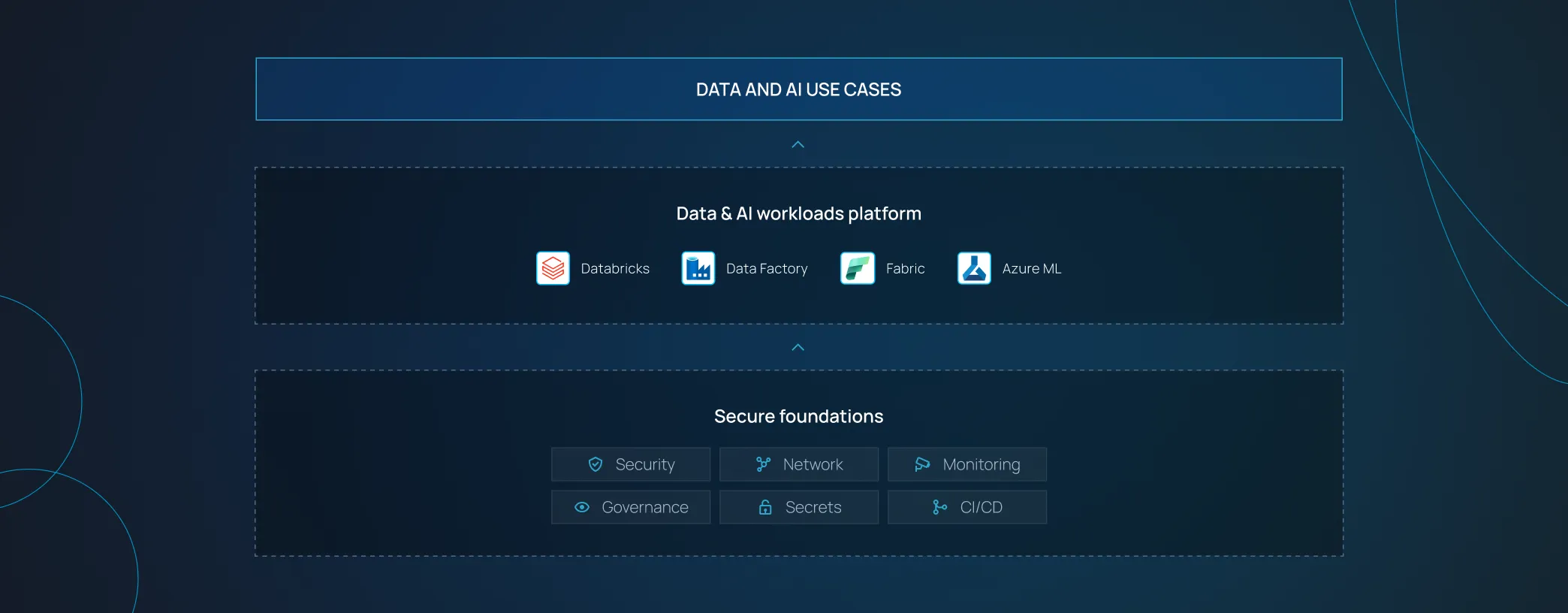Select the CI/CD tile
Viewport: 1568px width, 613px height.
pyautogui.click(x=967, y=507)
